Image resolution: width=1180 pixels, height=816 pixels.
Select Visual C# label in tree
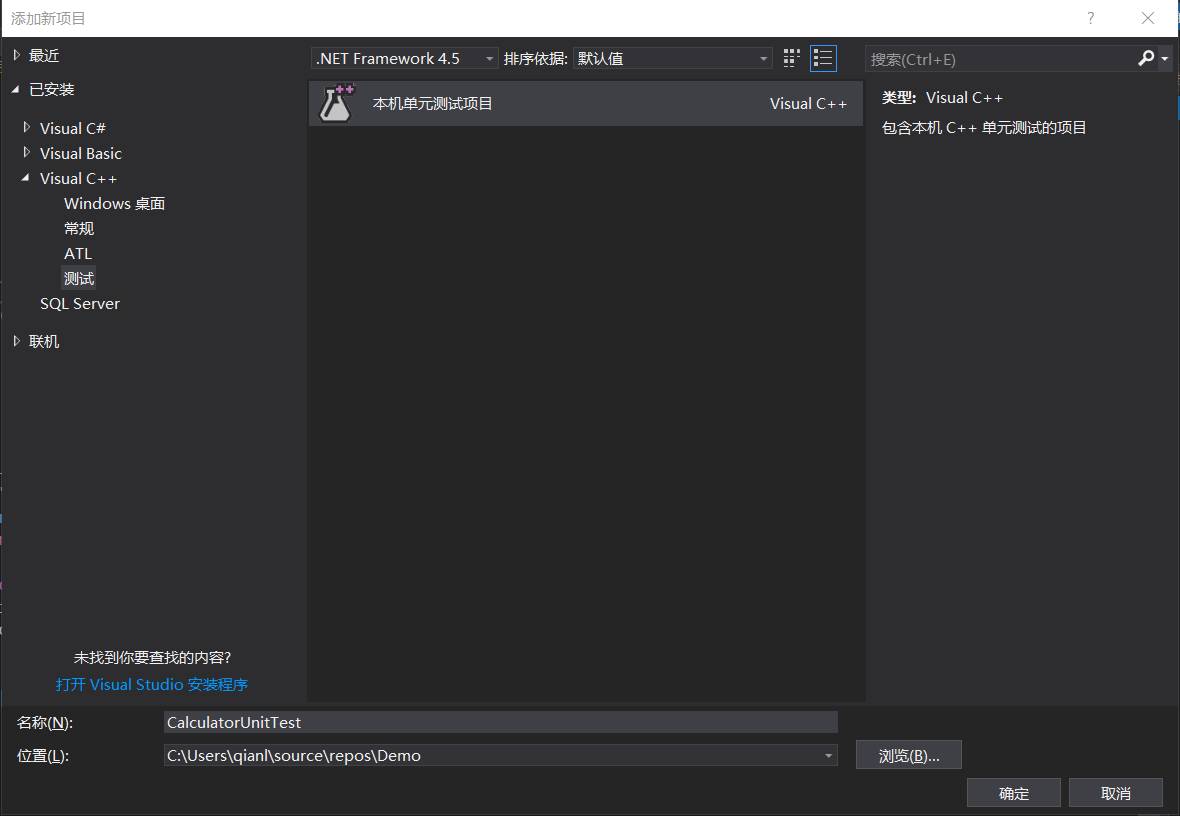pos(72,128)
